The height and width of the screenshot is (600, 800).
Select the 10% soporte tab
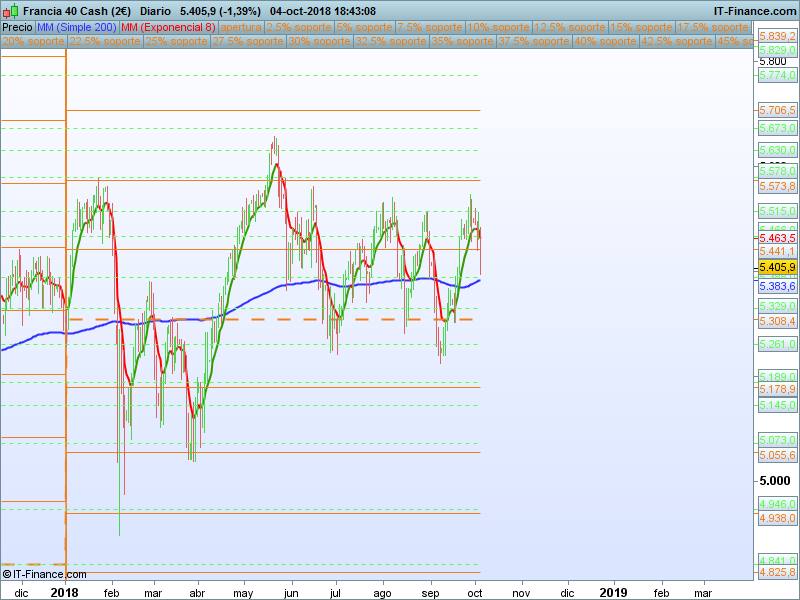point(498,27)
